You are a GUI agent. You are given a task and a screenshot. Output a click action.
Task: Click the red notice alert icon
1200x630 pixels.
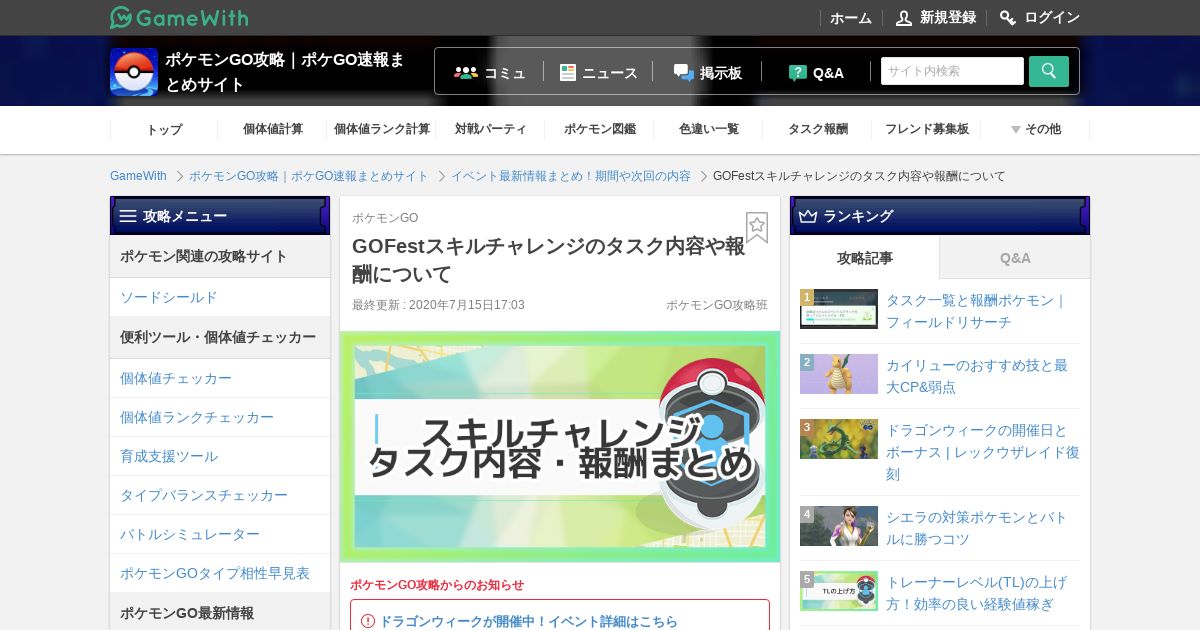367,621
